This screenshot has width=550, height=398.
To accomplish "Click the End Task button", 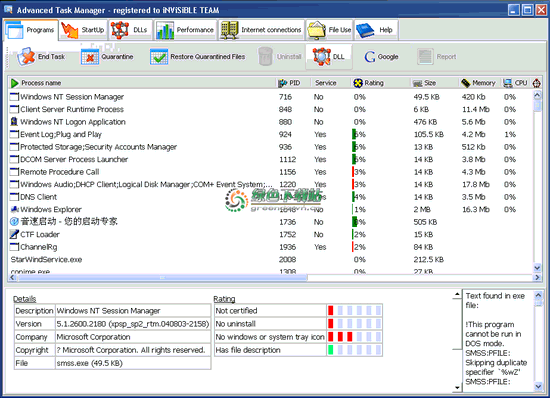I will 41,56.
